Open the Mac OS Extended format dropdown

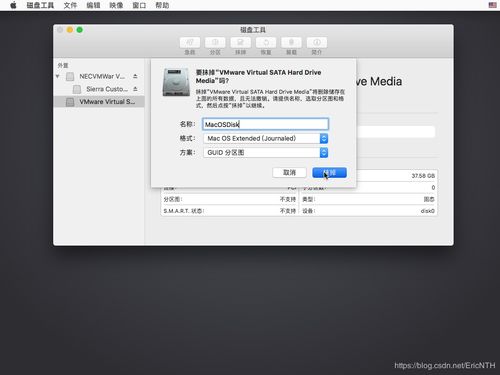tap(266, 138)
